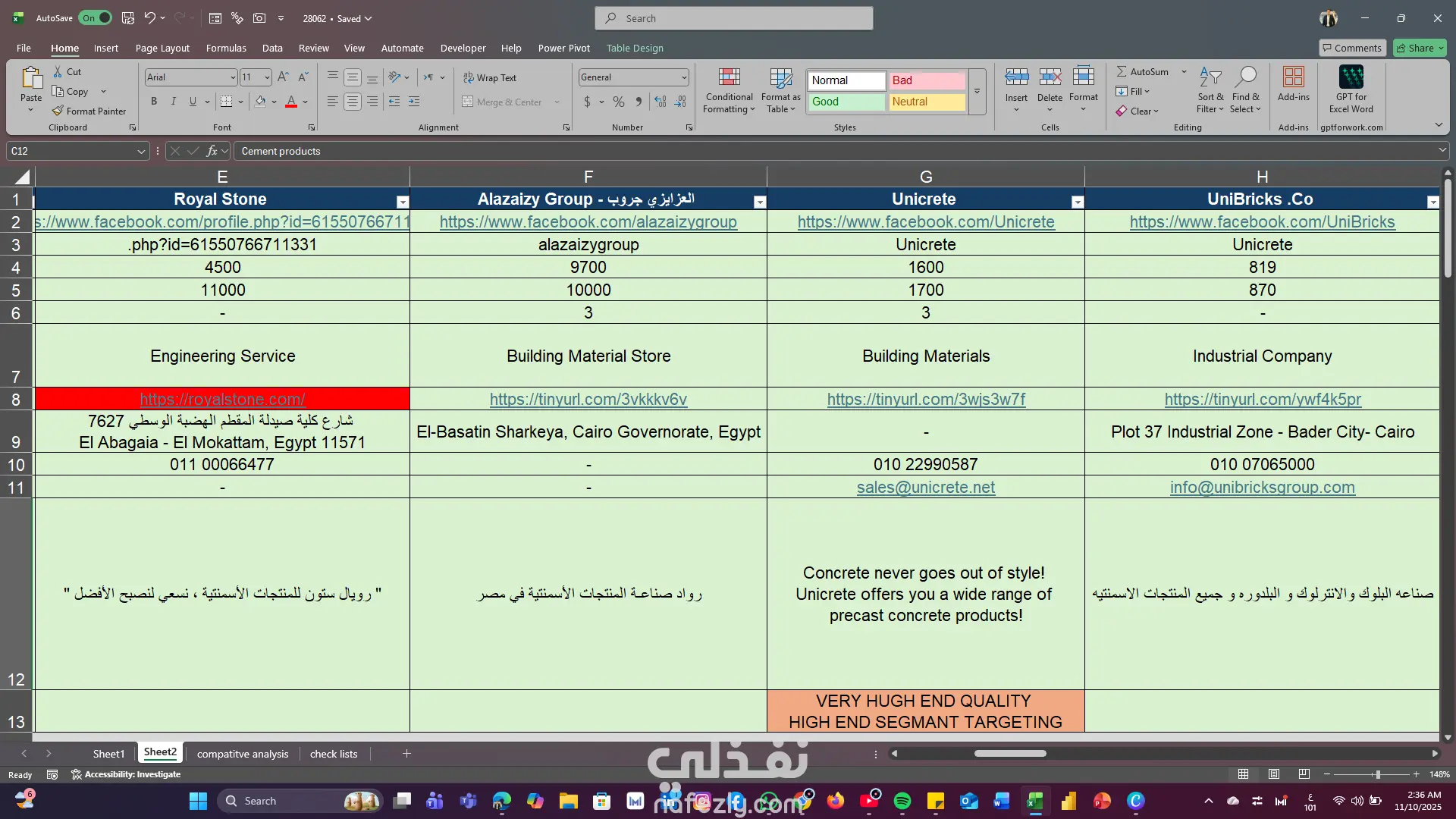Toggle the AutoSave switch
Screen dimensions: 1456x819
click(x=96, y=18)
